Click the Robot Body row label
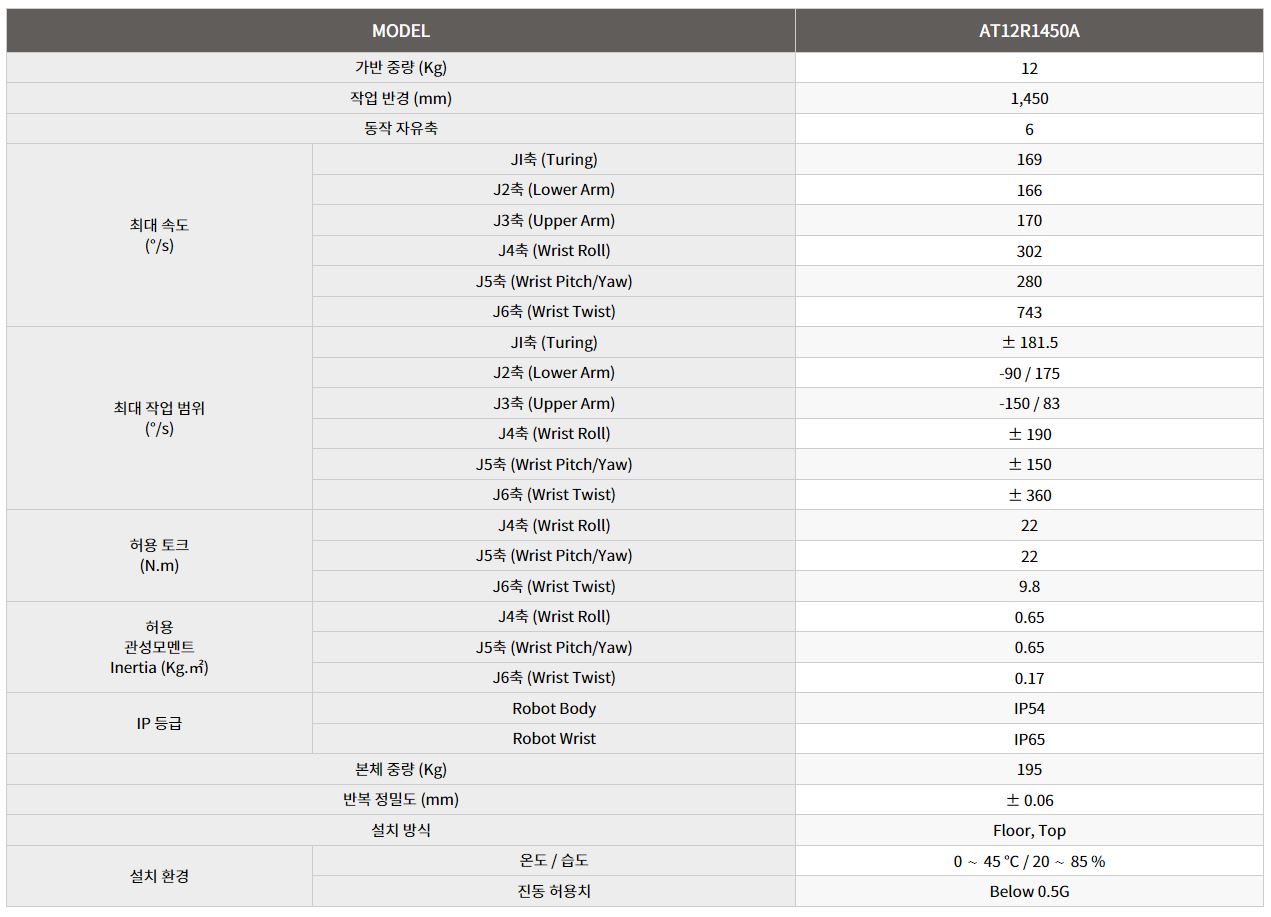 (x=554, y=708)
